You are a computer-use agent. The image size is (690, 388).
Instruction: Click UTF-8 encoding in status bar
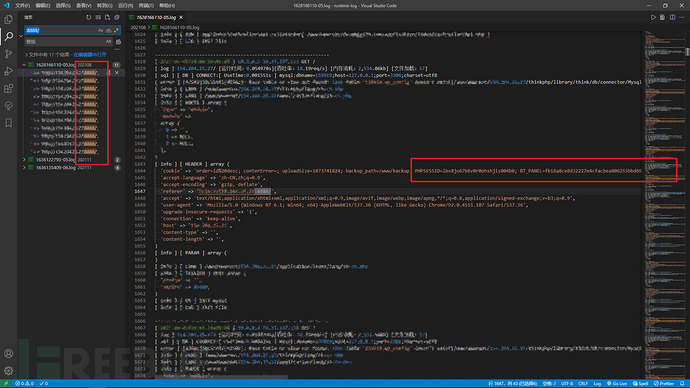tap(567, 384)
